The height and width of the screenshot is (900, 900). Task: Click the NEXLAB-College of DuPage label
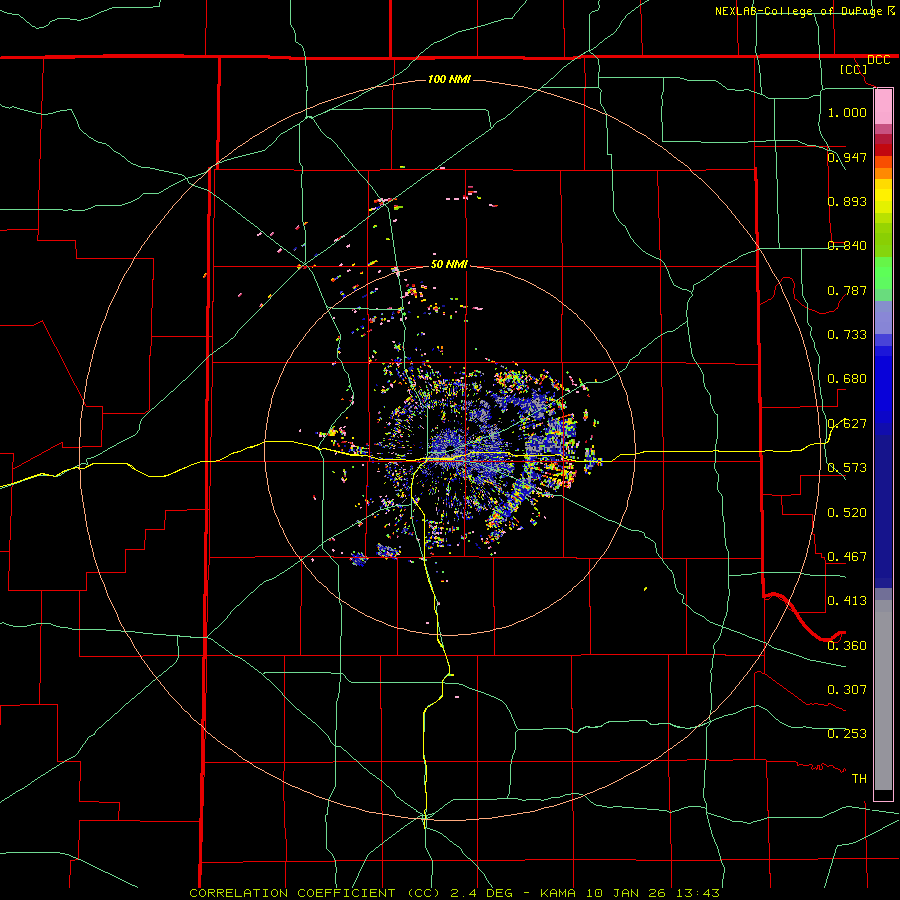[x=799, y=11]
